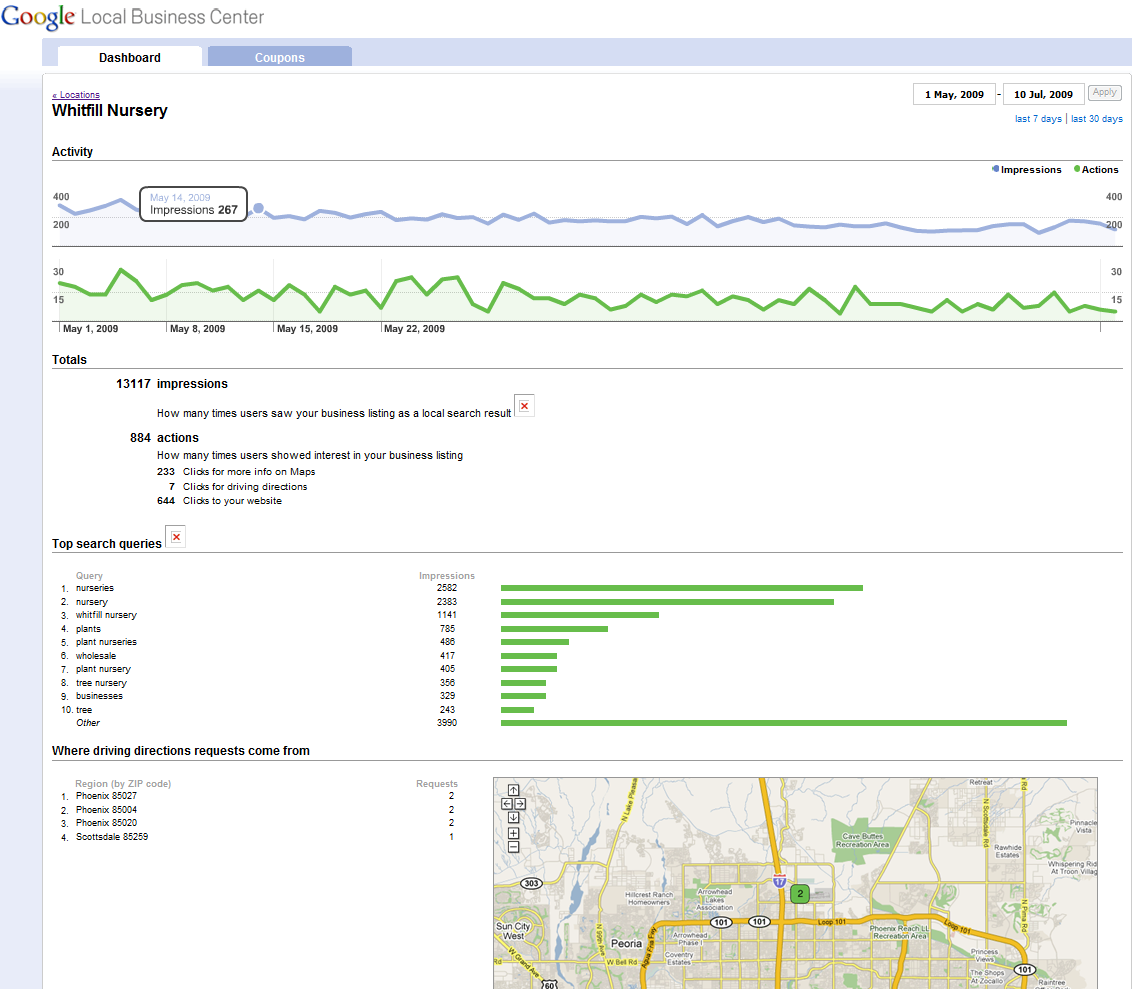Click the May 8, 2009 axis label
1132x989 pixels.
[x=197, y=328]
